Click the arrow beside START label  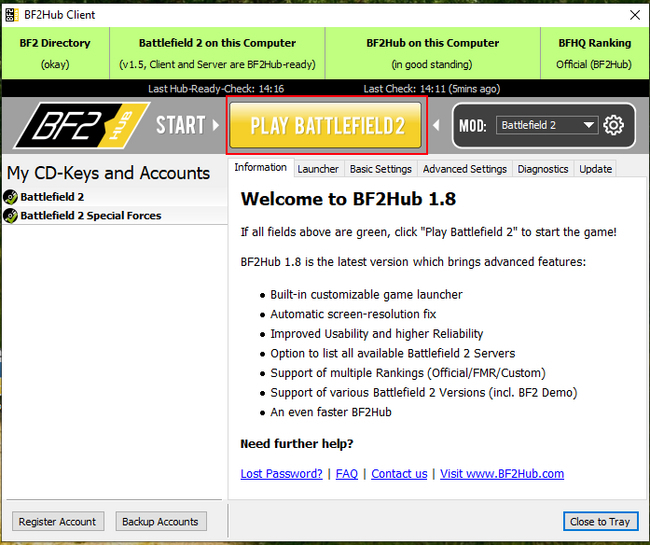tap(216, 125)
